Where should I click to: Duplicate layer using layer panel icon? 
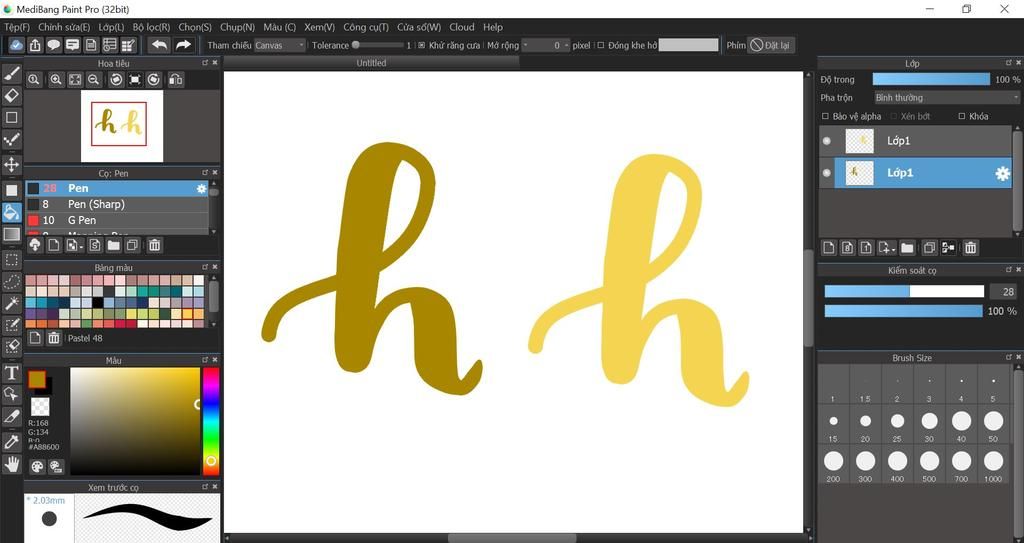929,248
